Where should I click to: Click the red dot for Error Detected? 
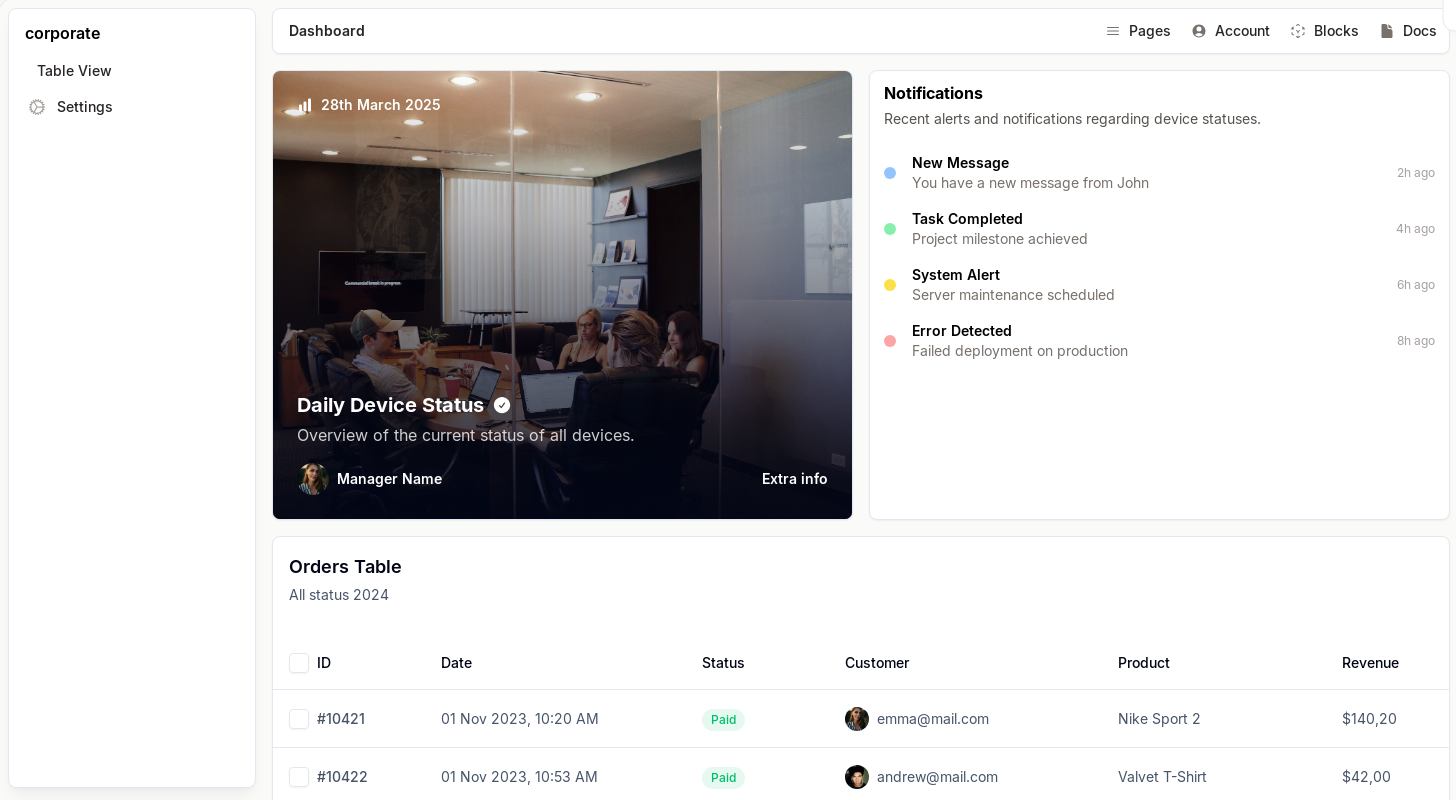[890, 341]
